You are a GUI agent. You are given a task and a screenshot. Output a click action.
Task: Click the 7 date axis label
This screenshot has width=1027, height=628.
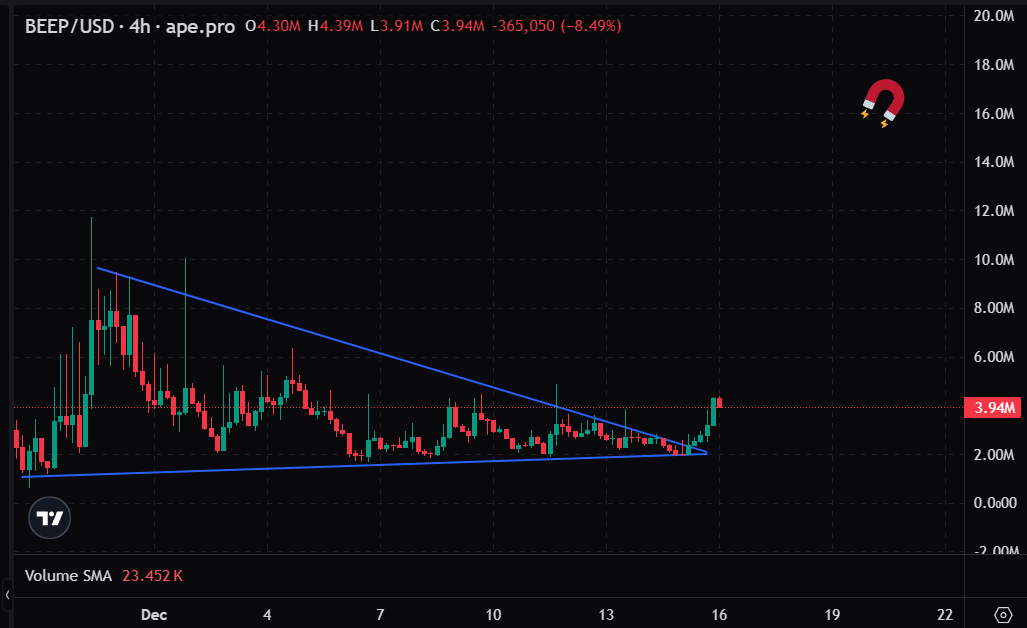380,615
